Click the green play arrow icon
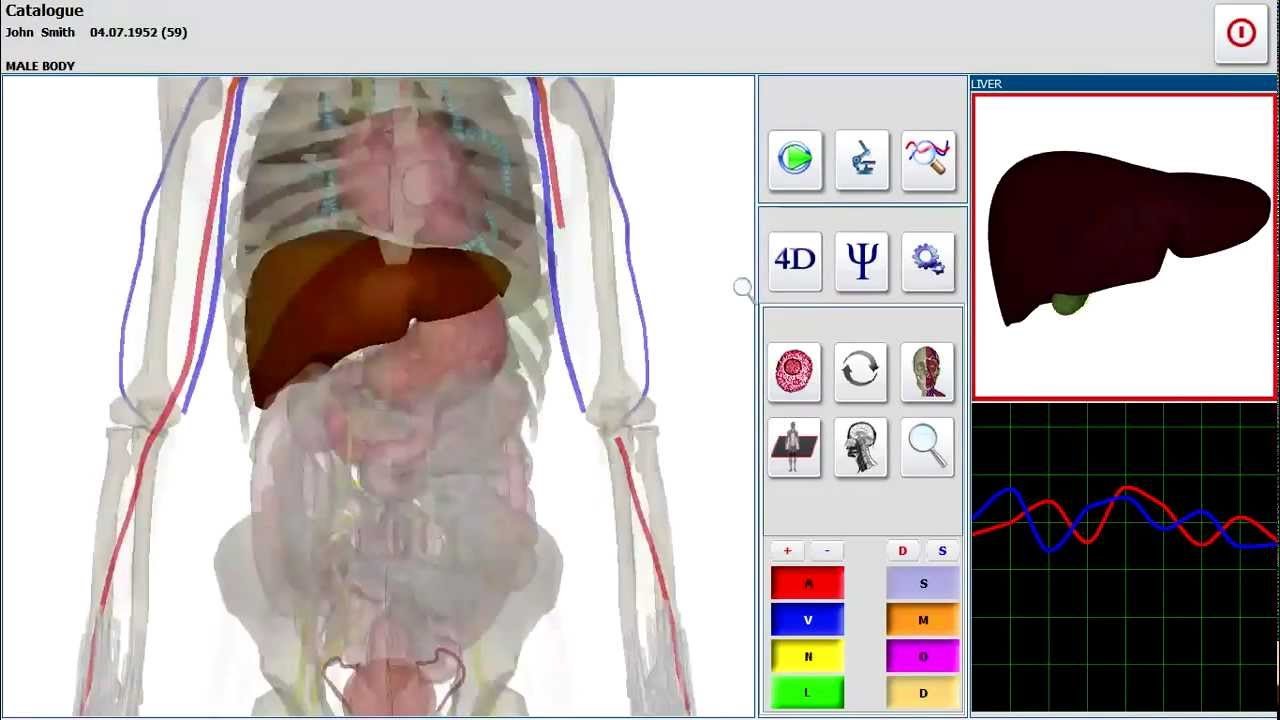1280x720 pixels. pos(795,159)
